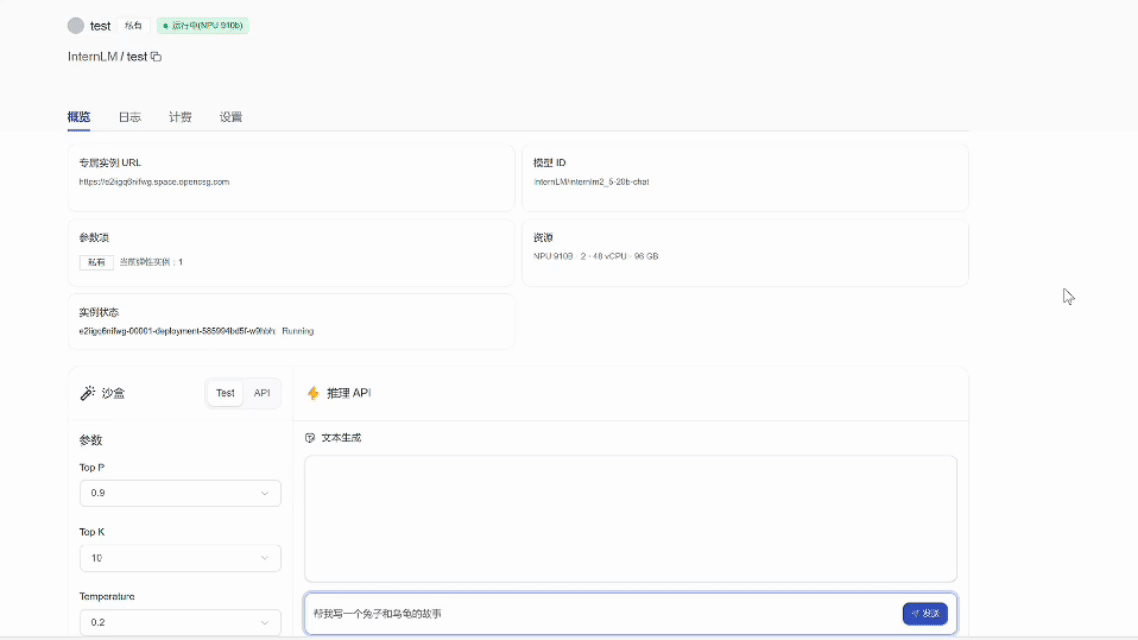Click the 私有 tag under 参数项
Image resolution: width=1138 pixels, height=640 pixels.
click(x=96, y=261)
